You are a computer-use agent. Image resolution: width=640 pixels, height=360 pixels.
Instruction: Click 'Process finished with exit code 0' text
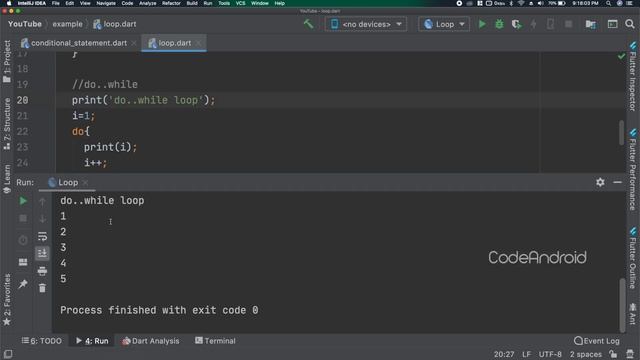tap(159, 310)
